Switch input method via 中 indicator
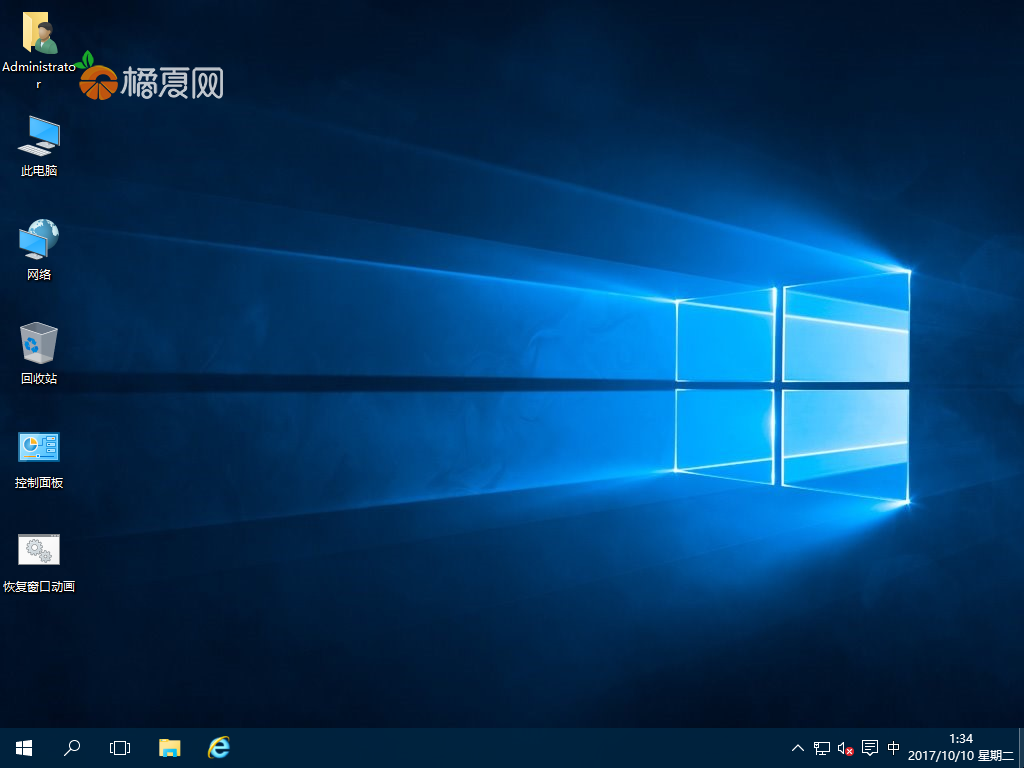This screenshot has width=1024, height=768. [x=894, y=748]
